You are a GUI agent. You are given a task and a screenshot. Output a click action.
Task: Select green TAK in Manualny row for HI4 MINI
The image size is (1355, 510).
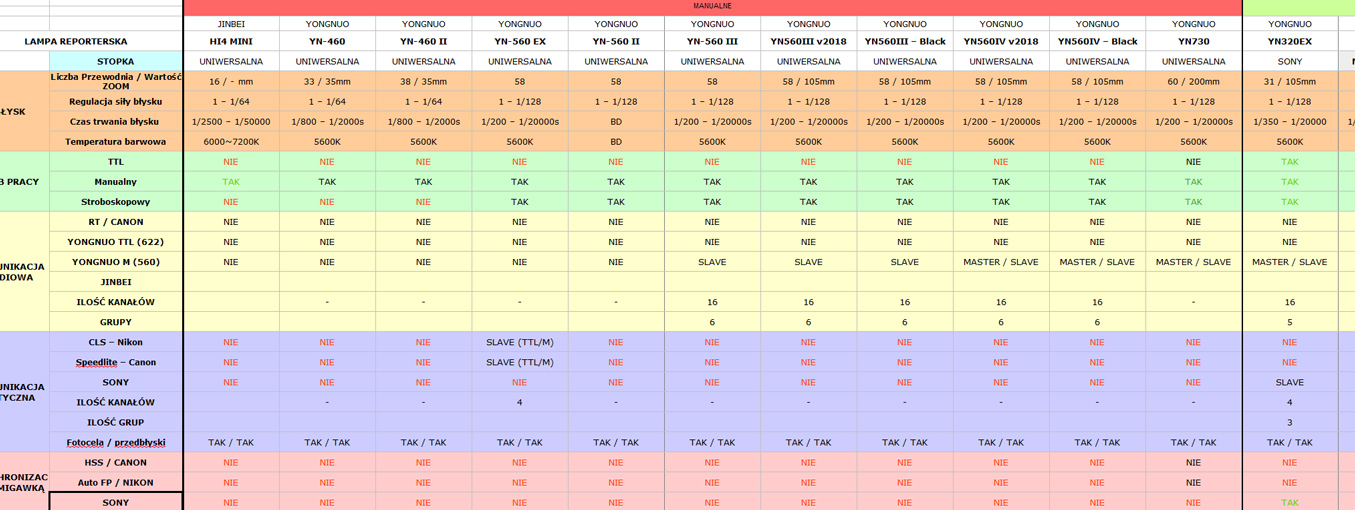point(231,182)
